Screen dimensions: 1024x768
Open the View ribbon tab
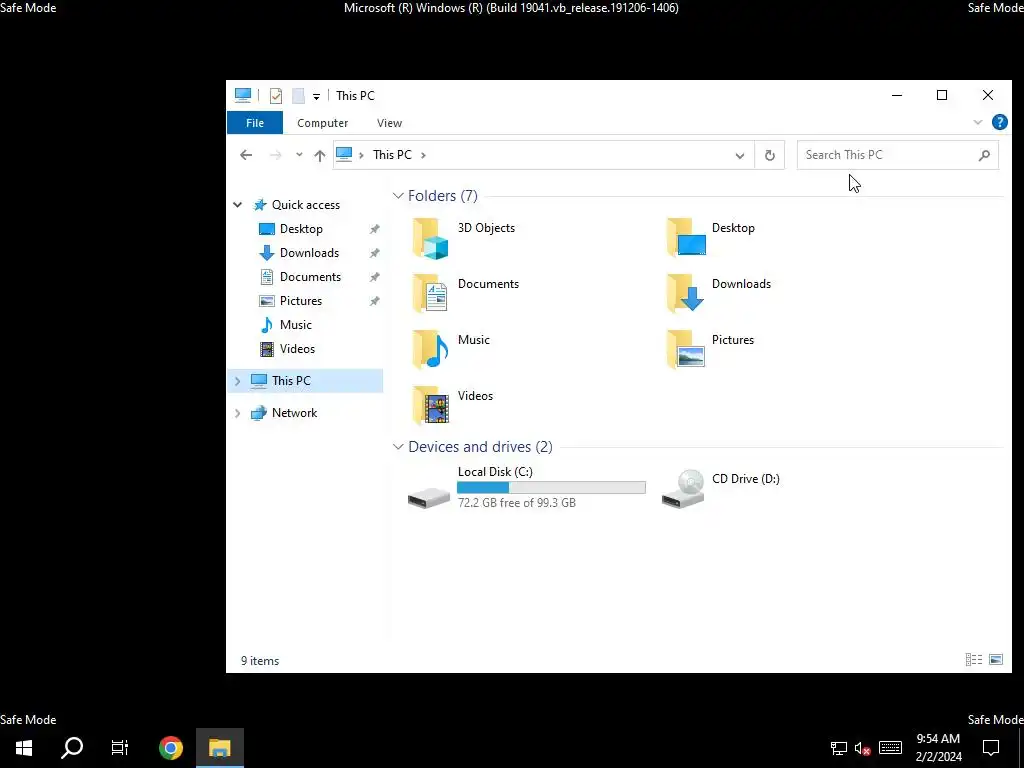tap(389, 123)
